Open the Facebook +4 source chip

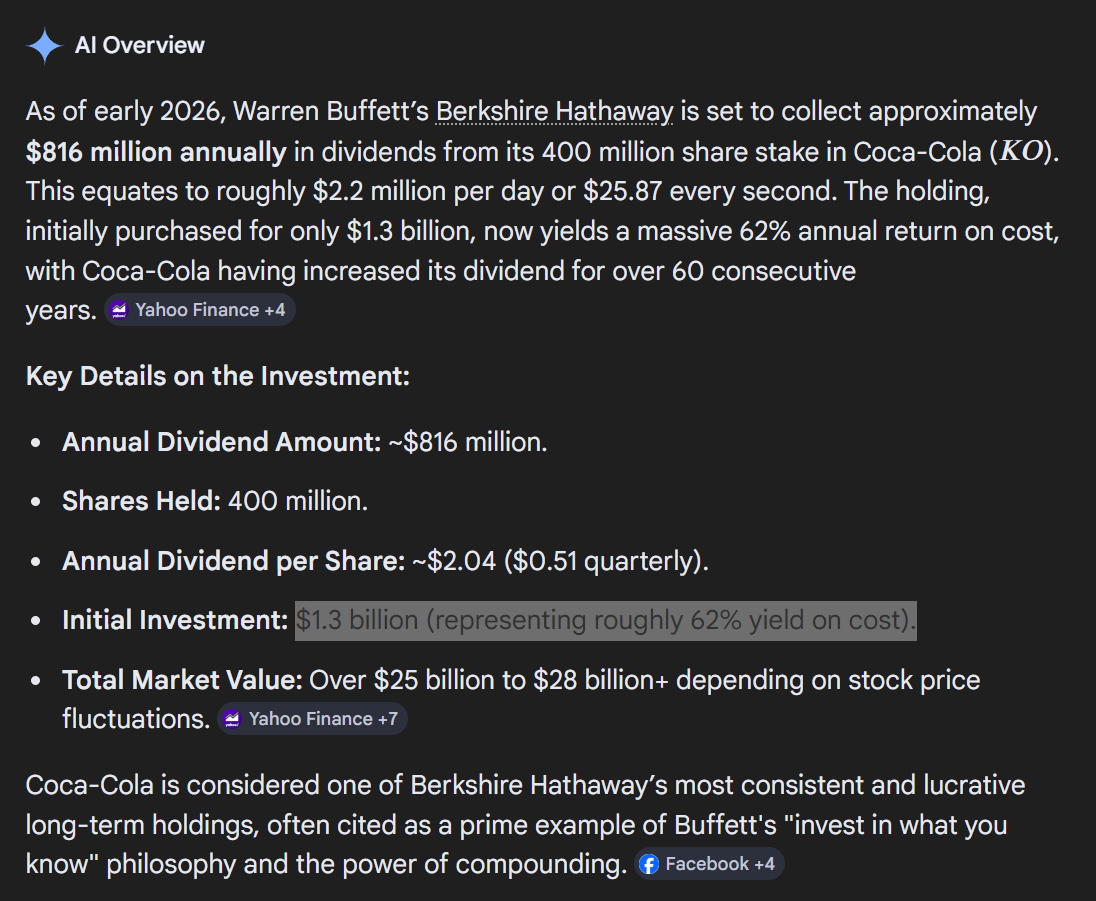709,864
